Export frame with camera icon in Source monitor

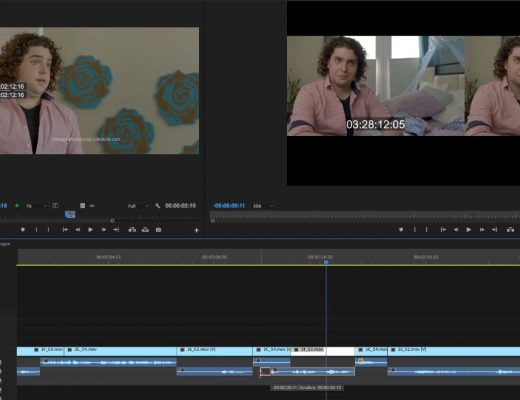click(158, 230)
